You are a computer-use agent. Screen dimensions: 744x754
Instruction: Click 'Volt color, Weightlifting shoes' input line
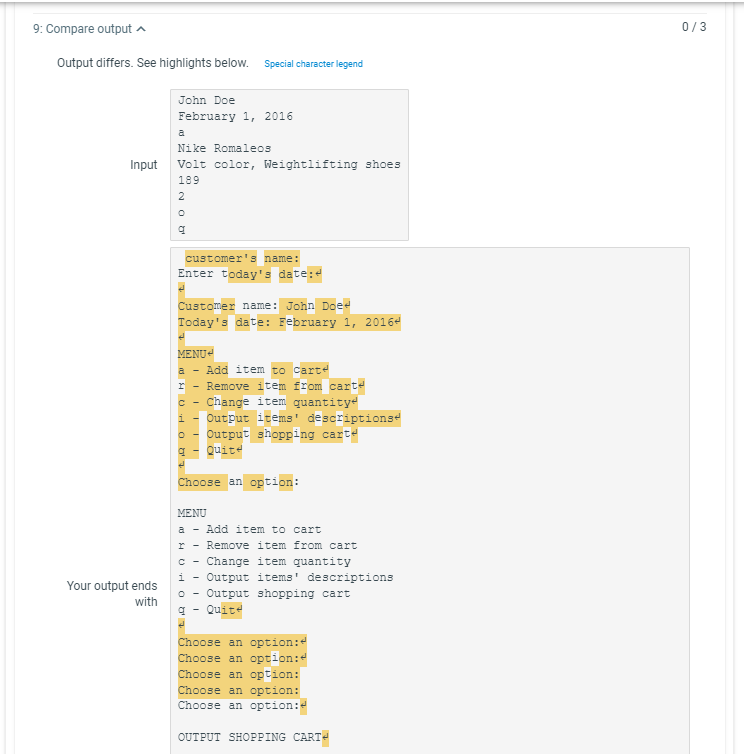tap(289, 164)
